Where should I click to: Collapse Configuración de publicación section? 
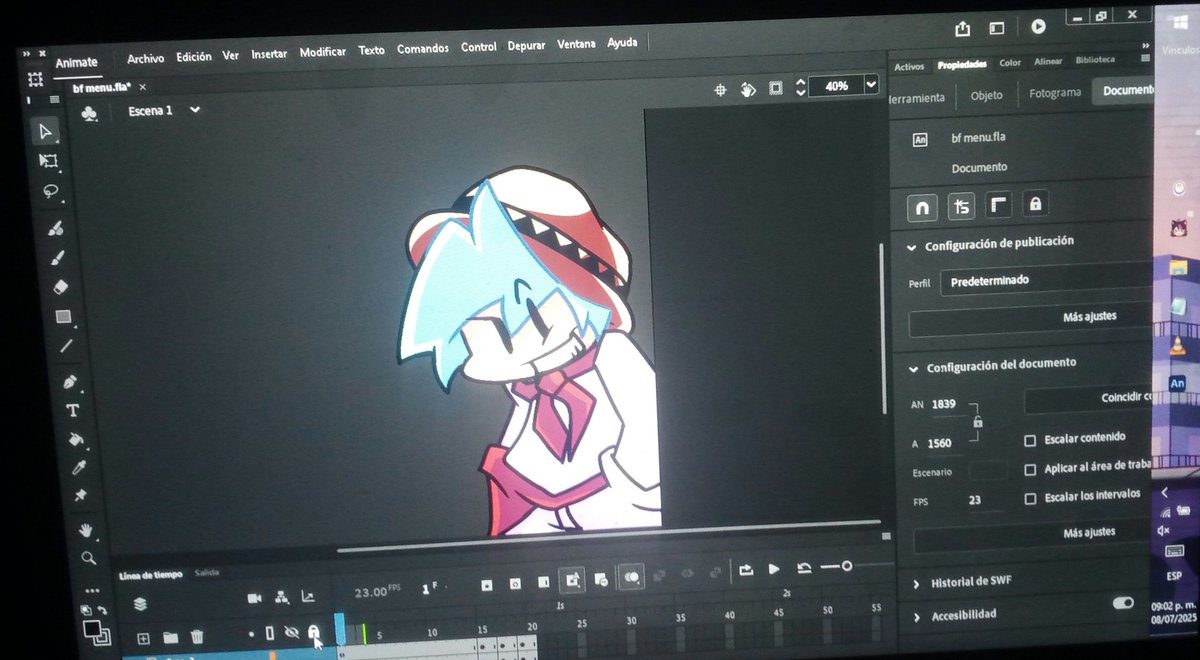911,247
